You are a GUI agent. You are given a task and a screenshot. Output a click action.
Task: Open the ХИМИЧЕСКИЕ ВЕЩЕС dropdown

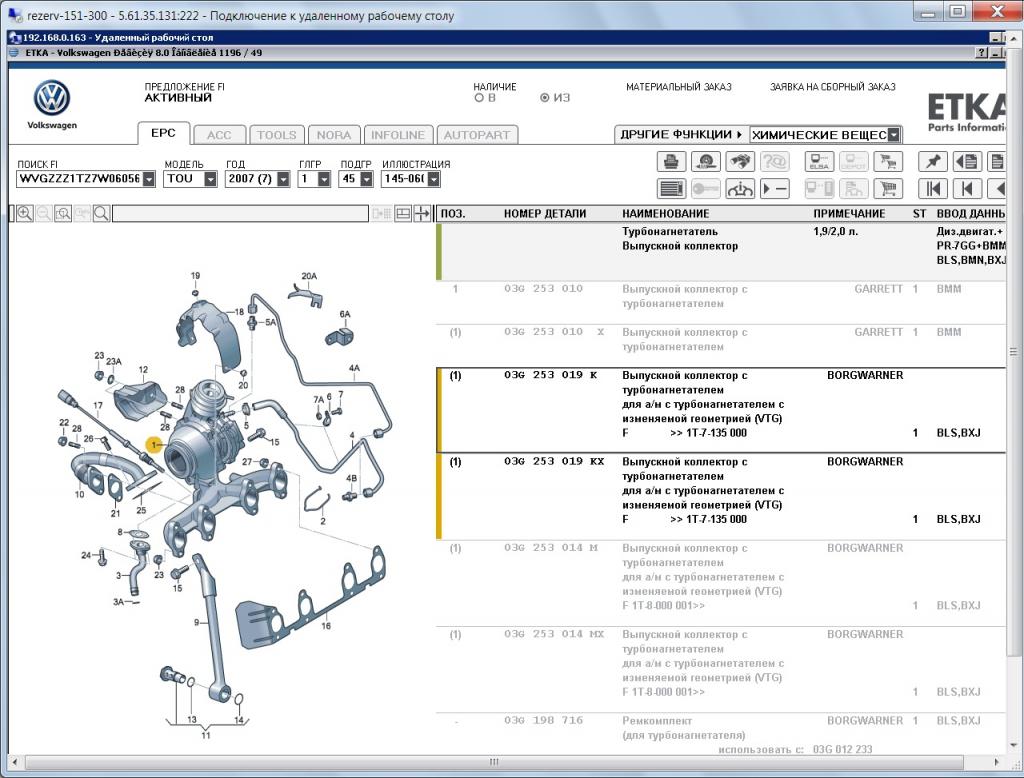894,135
